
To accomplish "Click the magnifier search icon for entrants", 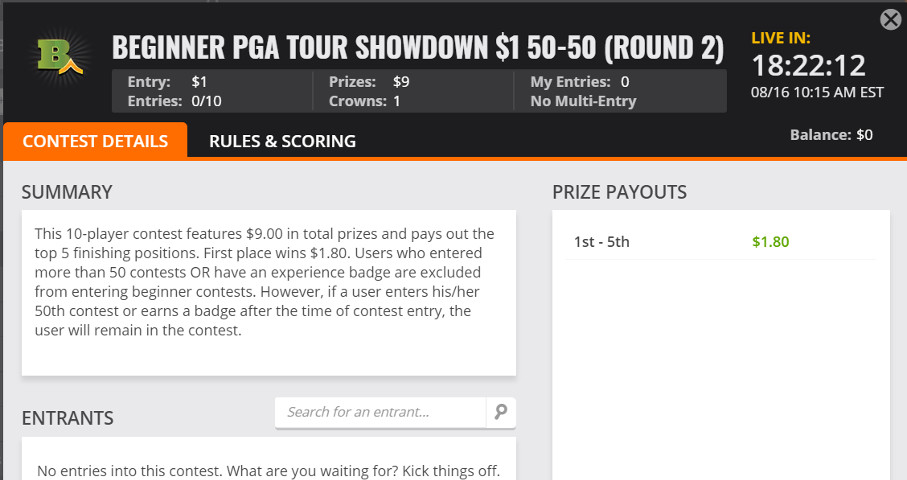I will (x=501, y=412).
